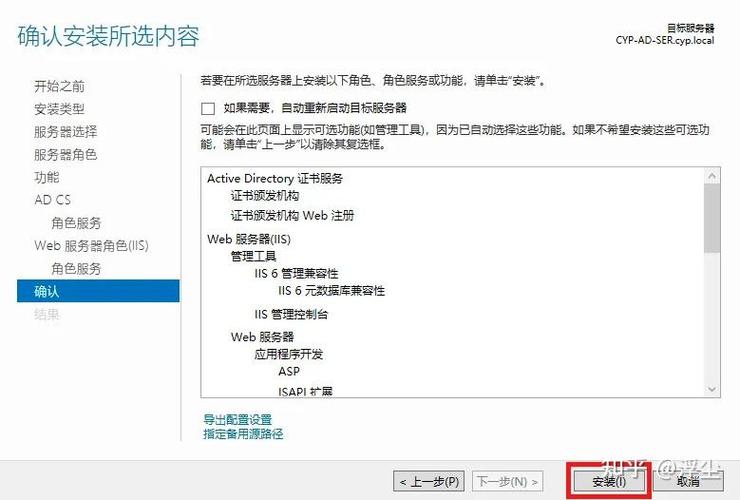Click page title 确认安装所选内容
740x500 pixels.
pyautogui.click(x=109, y=36)
